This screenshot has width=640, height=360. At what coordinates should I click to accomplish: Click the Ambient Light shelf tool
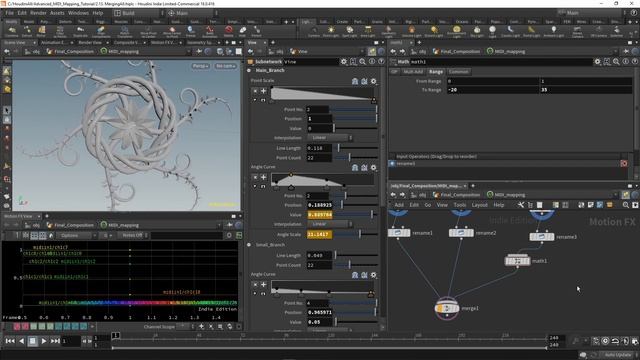click(x=553, y=32)
